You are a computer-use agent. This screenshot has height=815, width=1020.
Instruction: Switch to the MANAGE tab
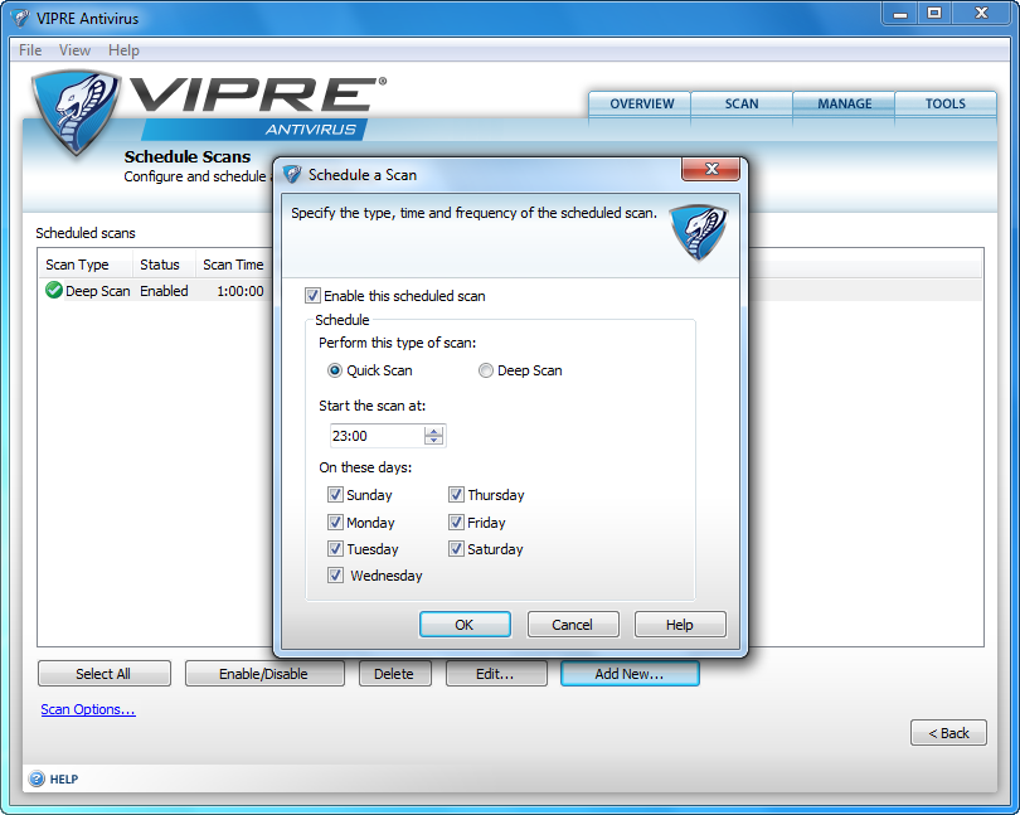tap(844, 104)
